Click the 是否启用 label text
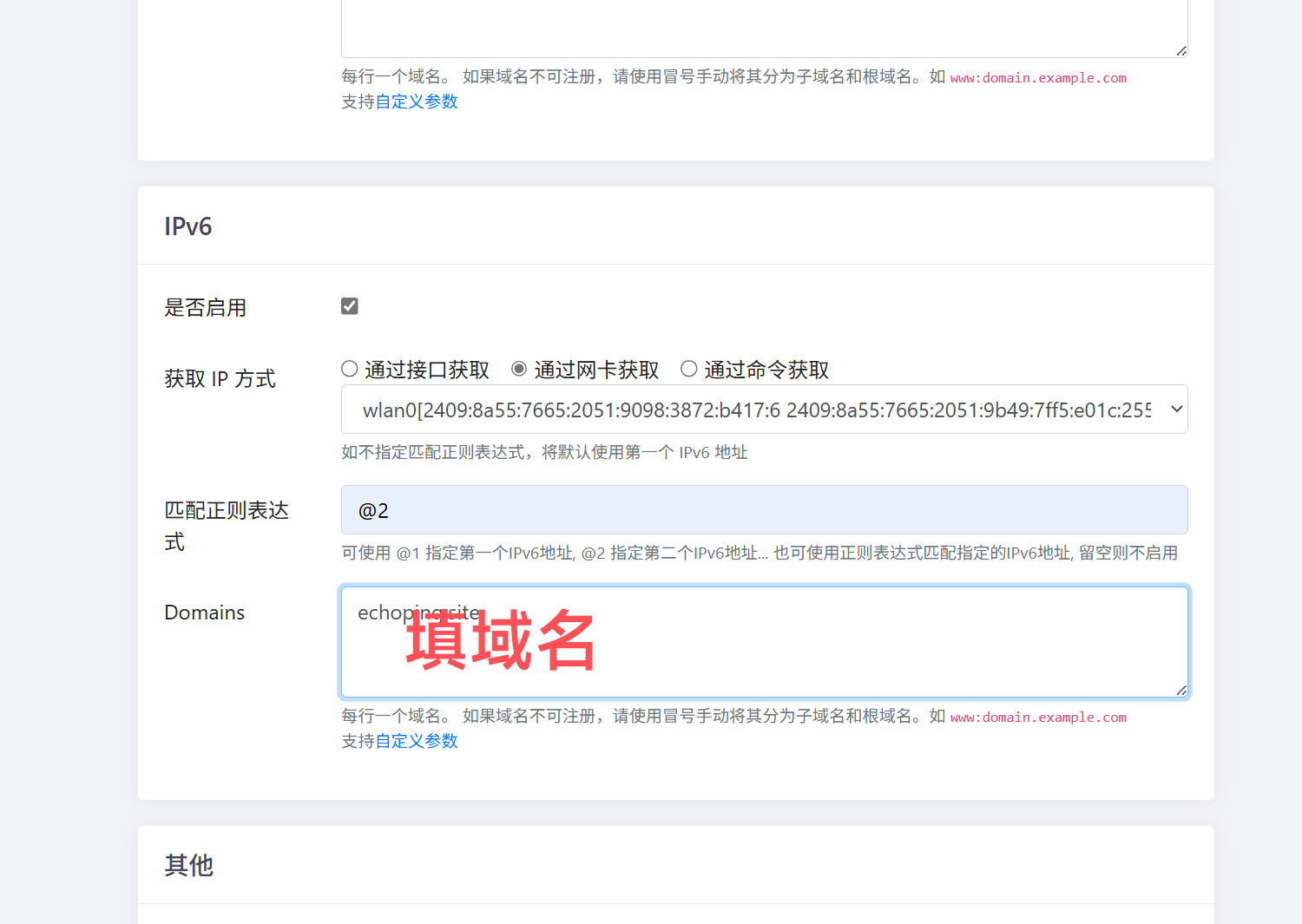The height and width of the screenshot is (924, 1302). click(206, 308)
